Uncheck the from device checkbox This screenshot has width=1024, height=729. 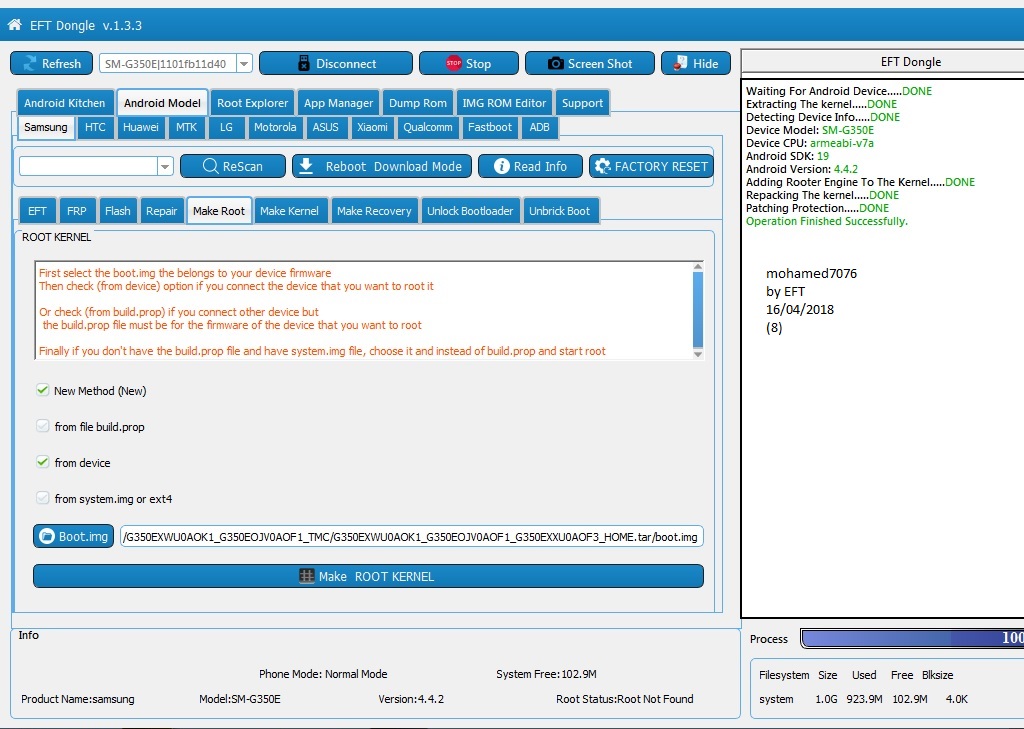pyautogui.click(x=42, y=462)
